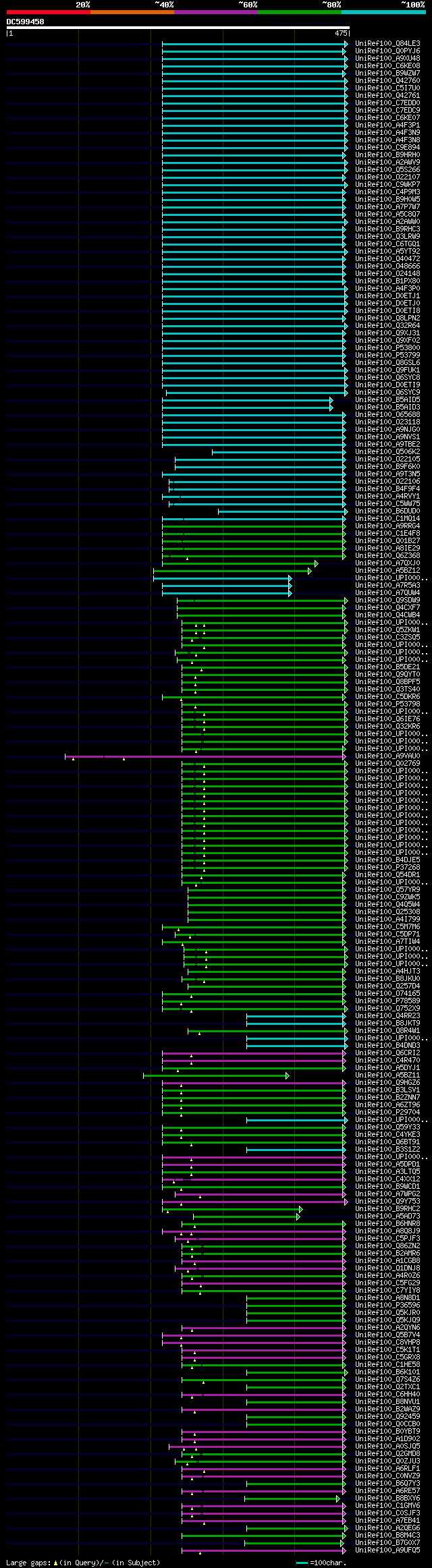Select the UniRef100_Q9Y753 label

(387, 1202)
